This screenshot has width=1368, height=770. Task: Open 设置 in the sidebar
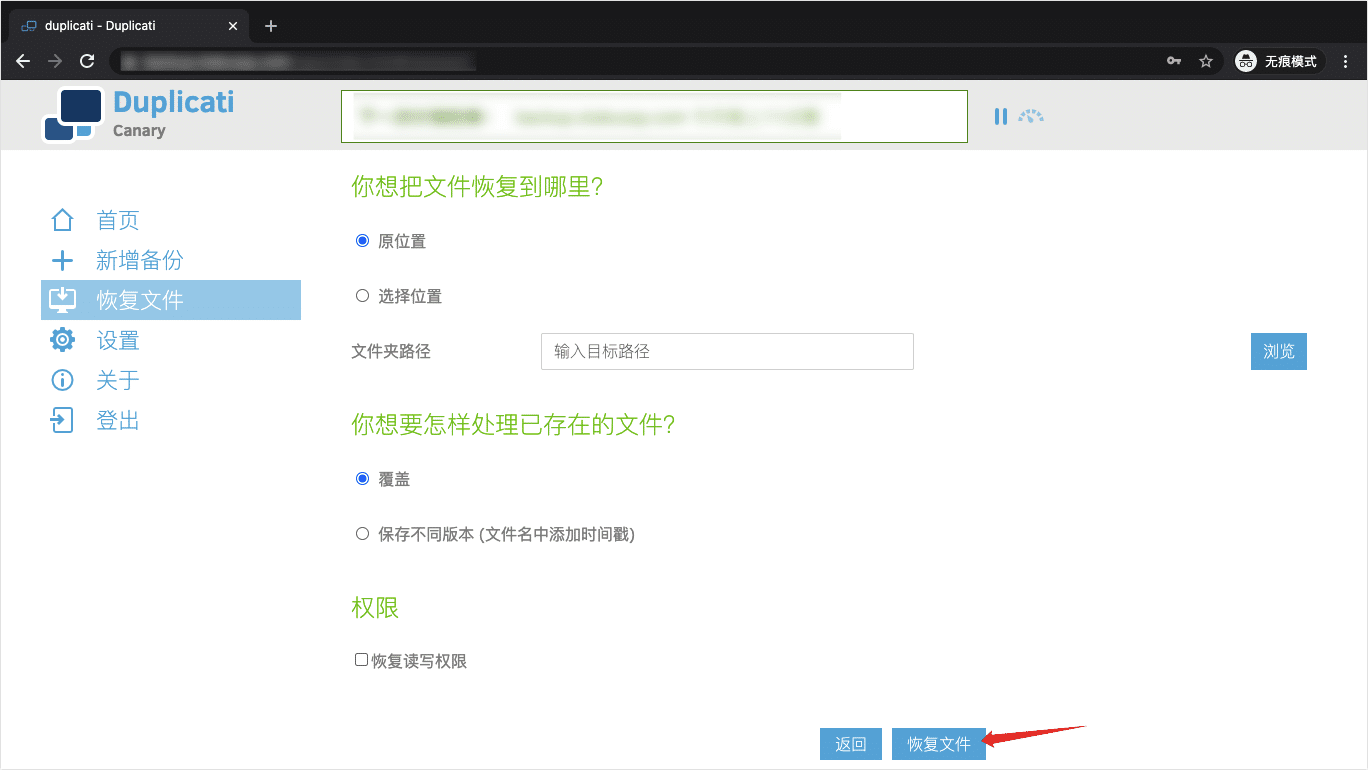point(117,340)
